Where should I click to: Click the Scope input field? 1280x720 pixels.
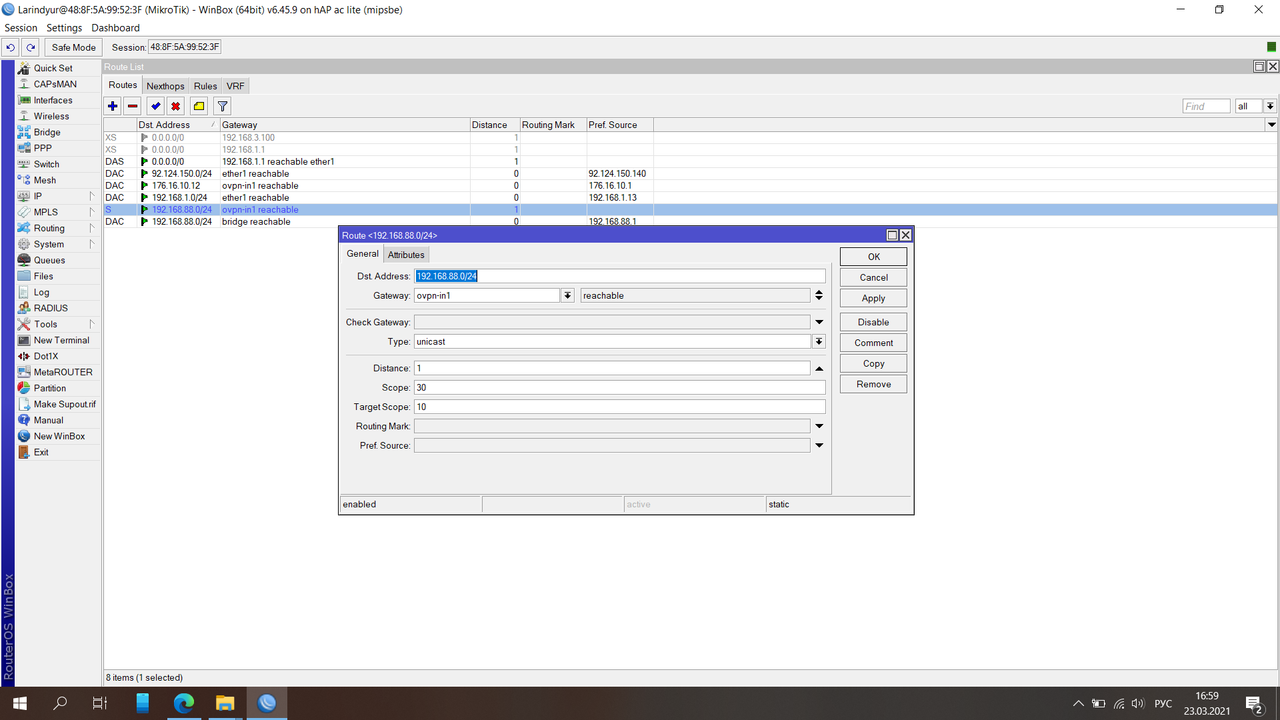tap(620, 388)
